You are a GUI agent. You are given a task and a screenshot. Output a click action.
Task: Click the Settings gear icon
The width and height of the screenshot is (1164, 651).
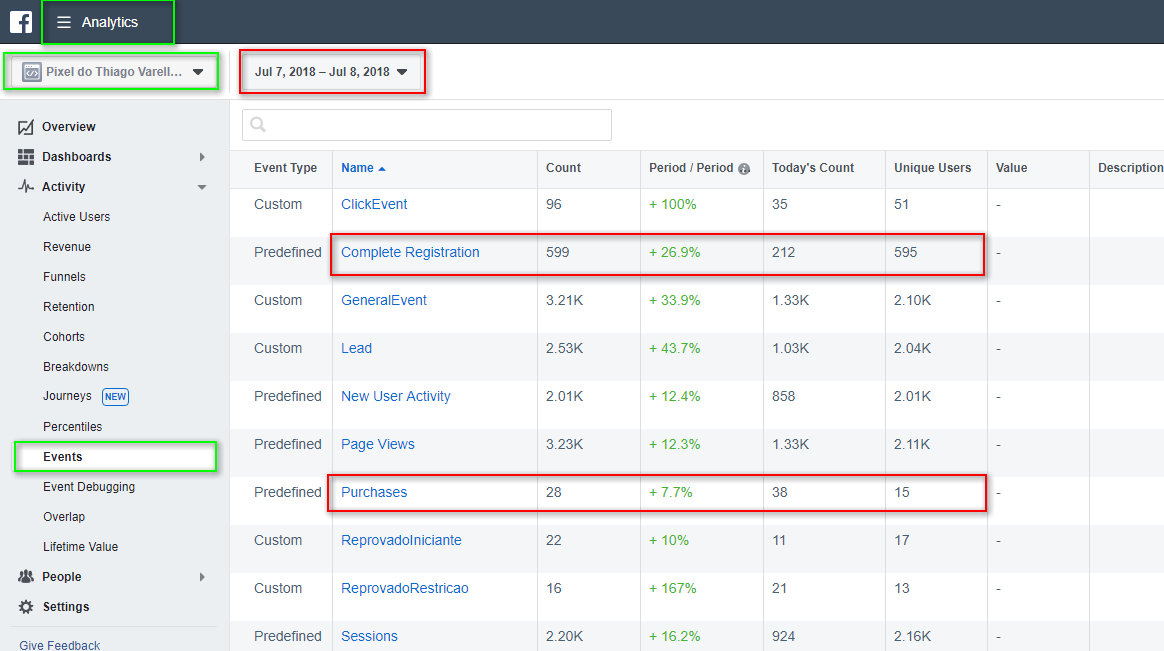point(26,607)
